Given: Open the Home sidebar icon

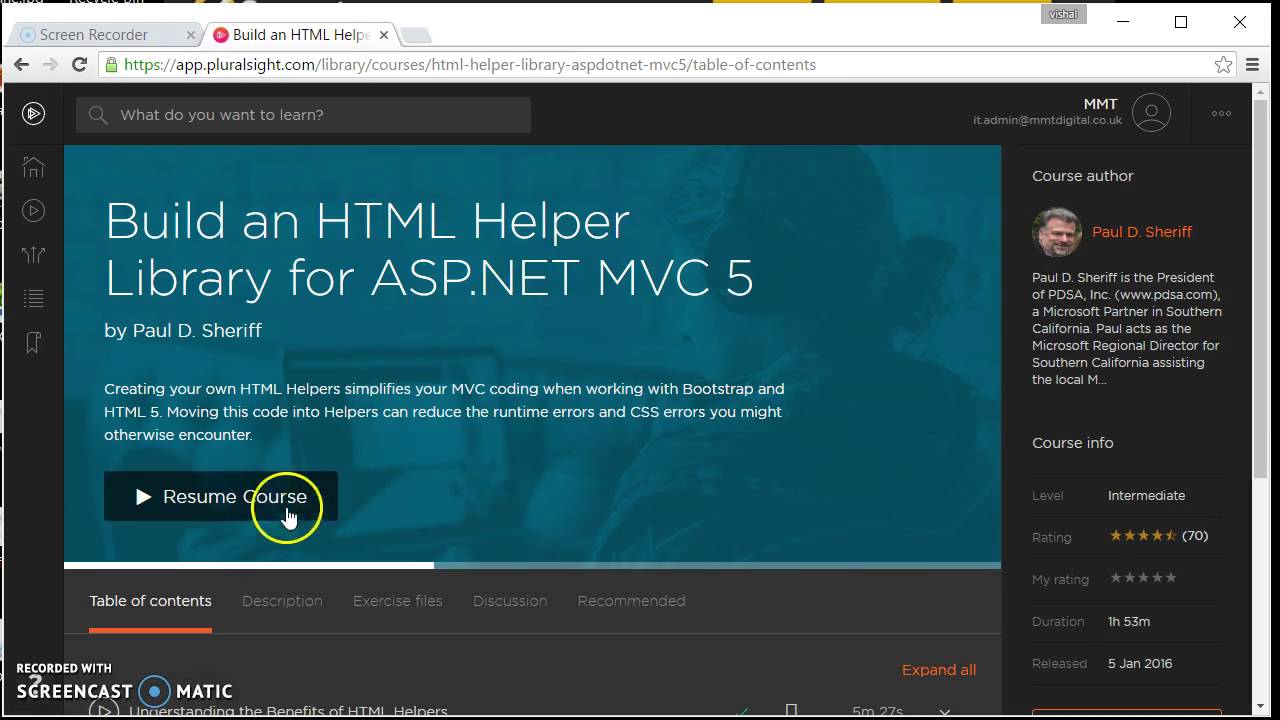Looking at the screenshot, I should point(34,167).
